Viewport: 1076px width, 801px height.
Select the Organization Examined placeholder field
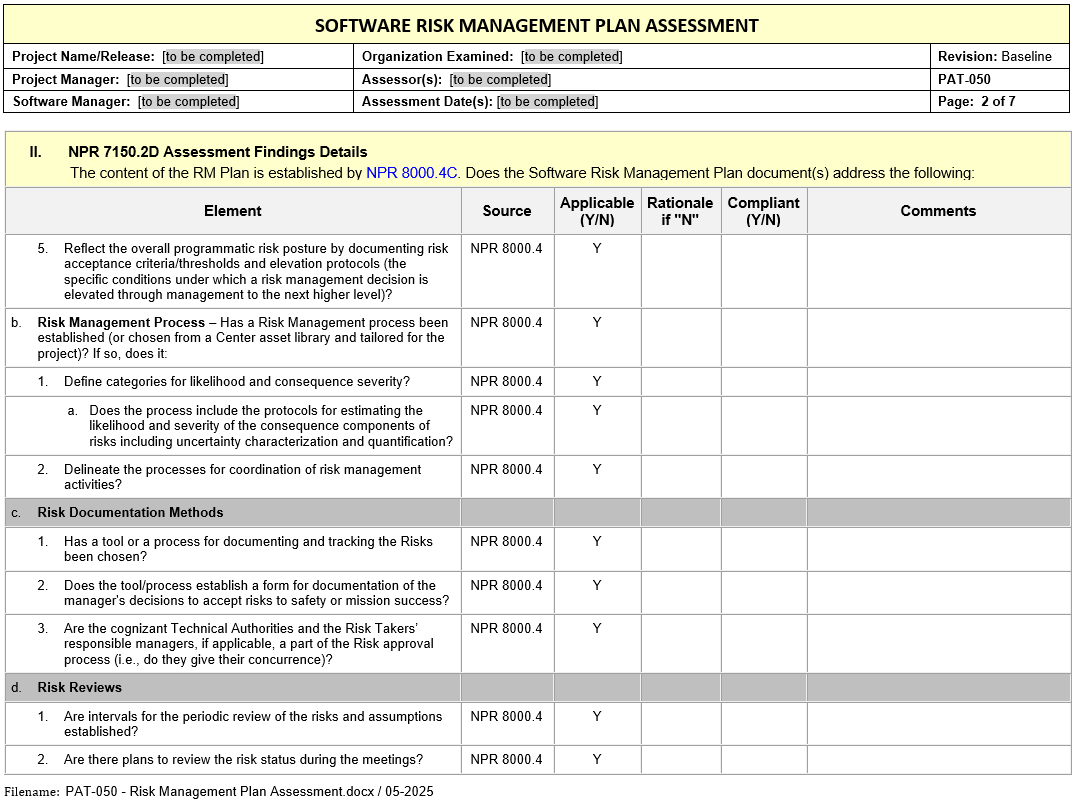[571, 57]
